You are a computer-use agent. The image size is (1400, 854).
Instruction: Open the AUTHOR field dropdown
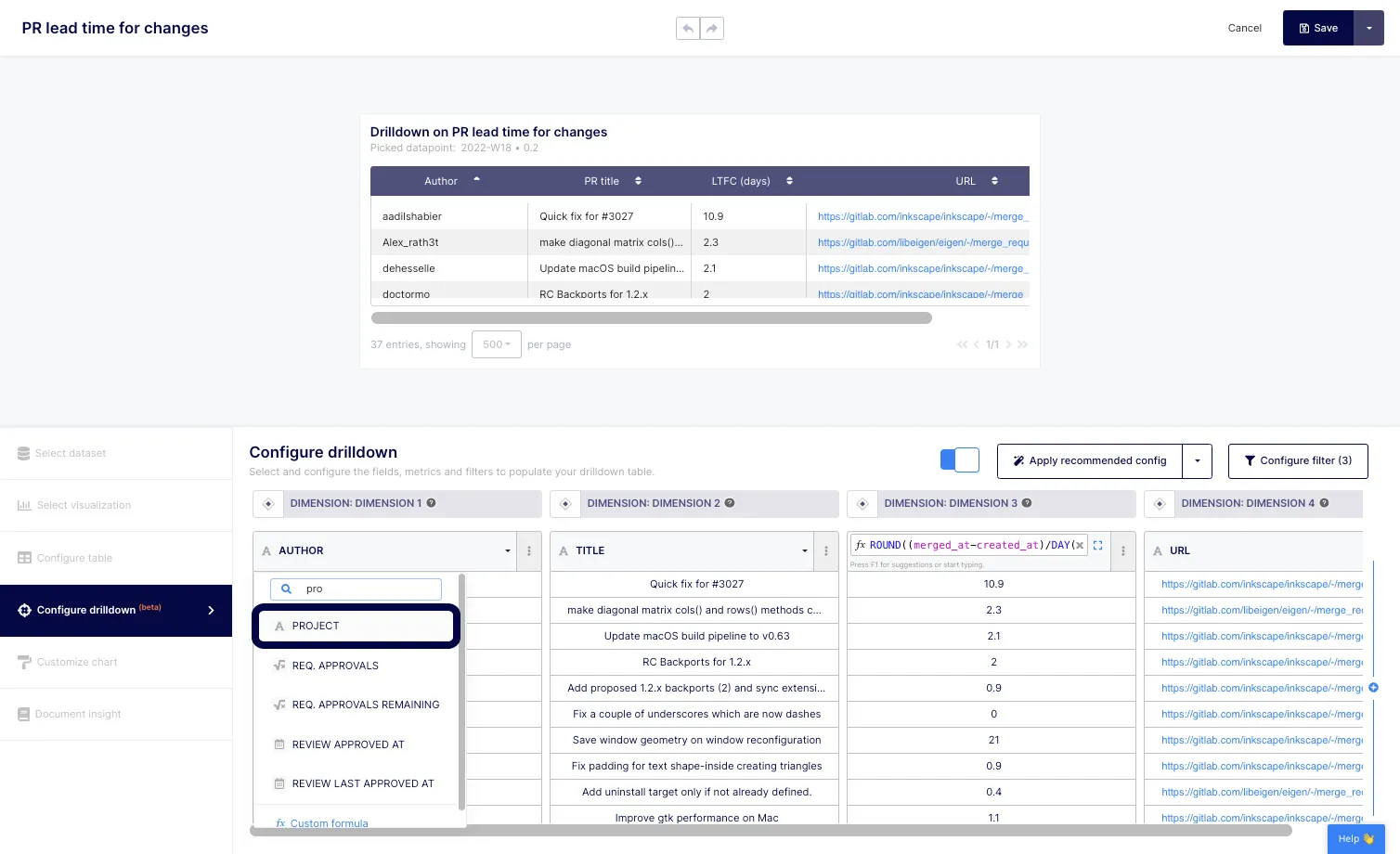pyautogui.click(x=507, y=550)
